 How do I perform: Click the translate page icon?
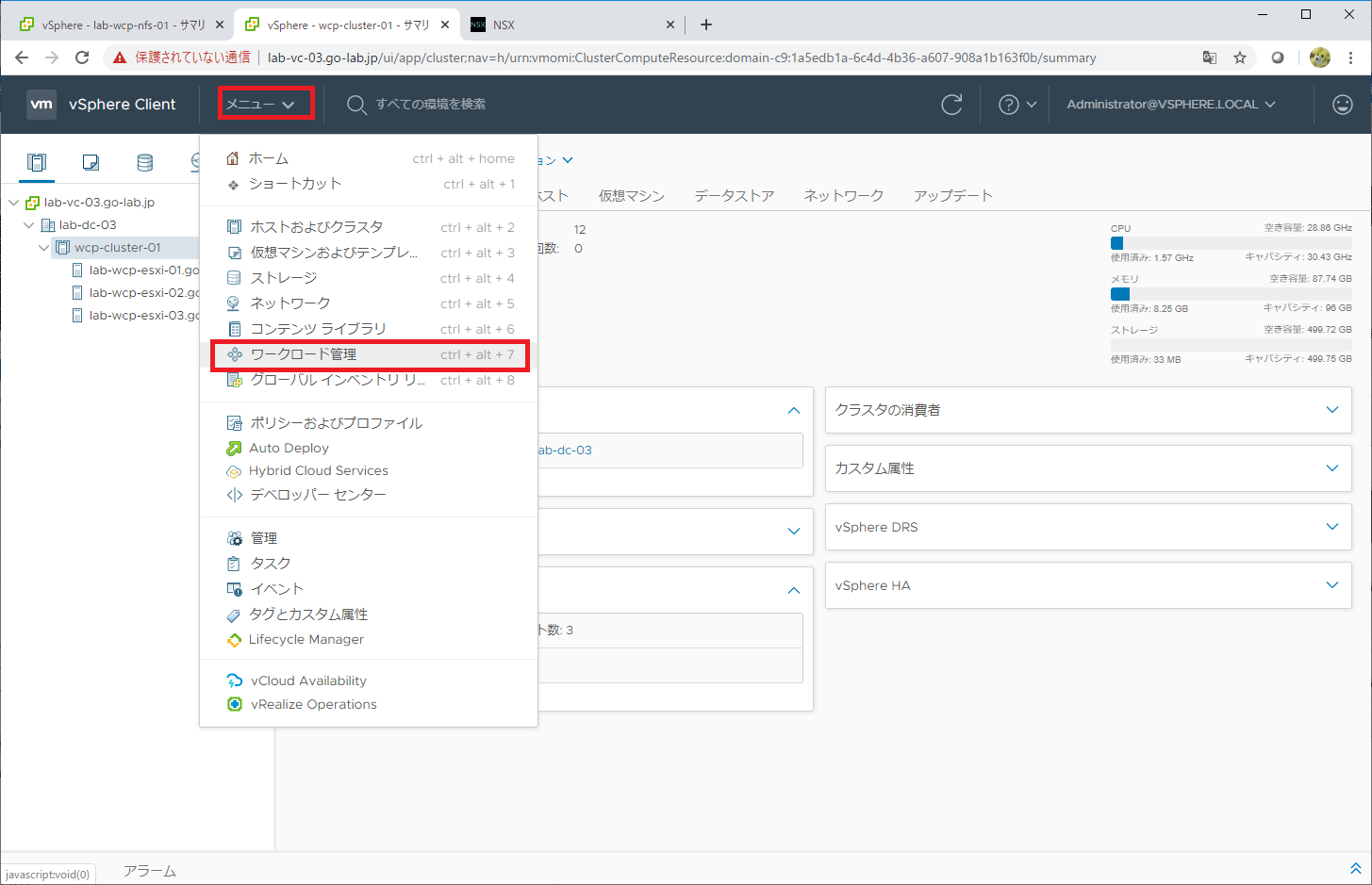[x=1210, y=57]
